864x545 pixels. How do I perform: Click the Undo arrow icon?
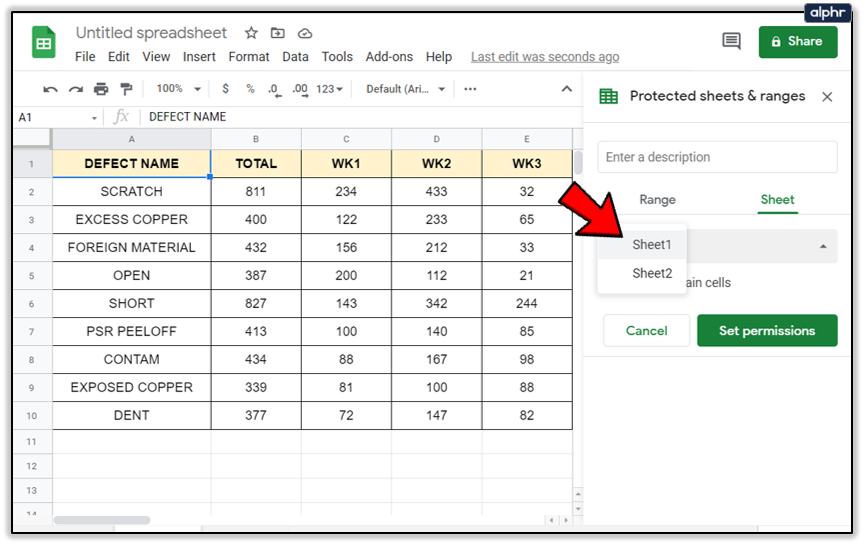50,89
